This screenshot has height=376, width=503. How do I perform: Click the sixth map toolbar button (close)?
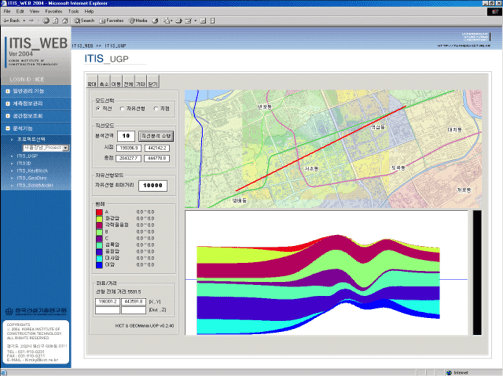[153, 81]
